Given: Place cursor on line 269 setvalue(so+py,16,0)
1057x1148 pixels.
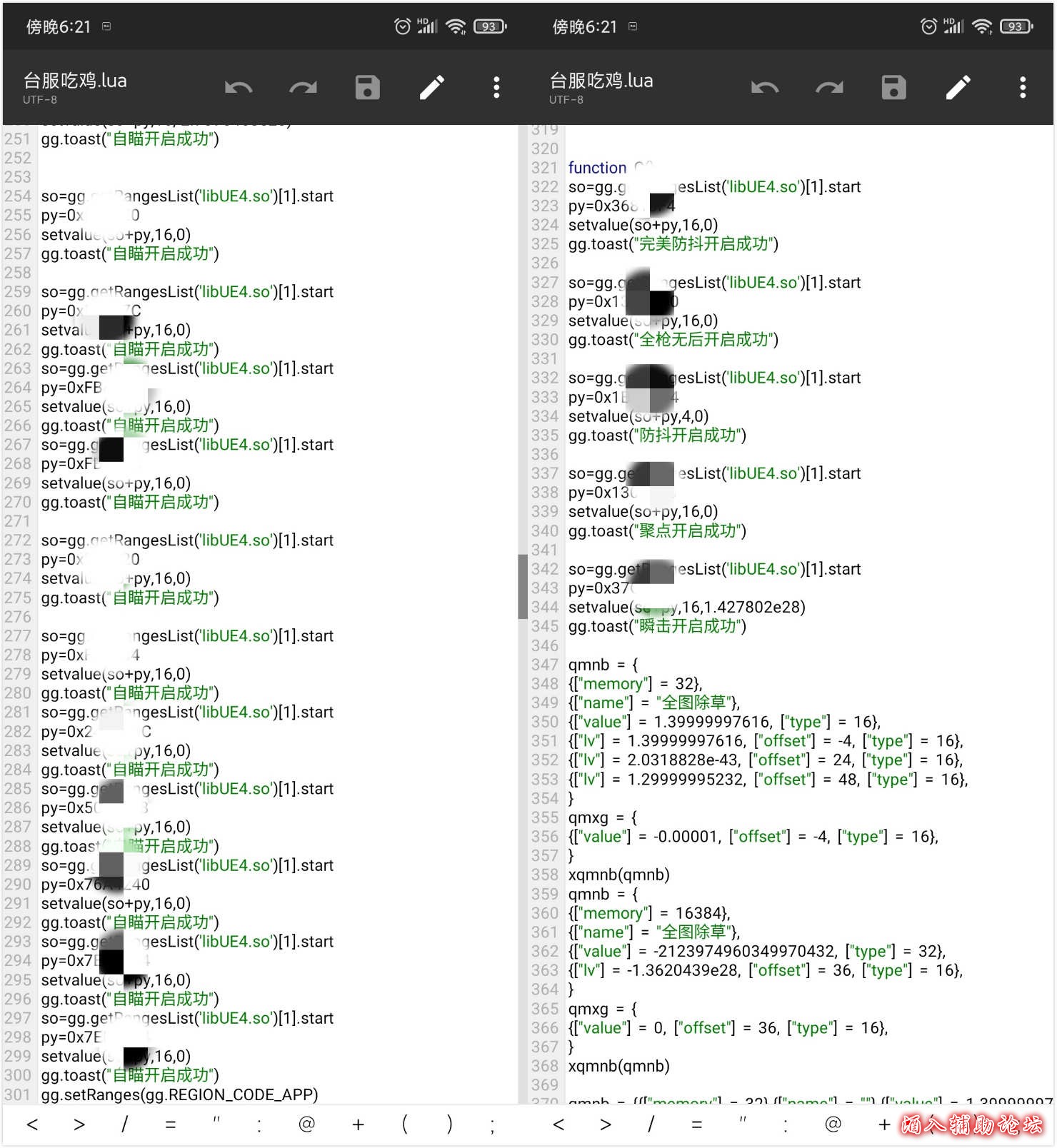Looking at the screenshot, I should [x=116, y=483].
